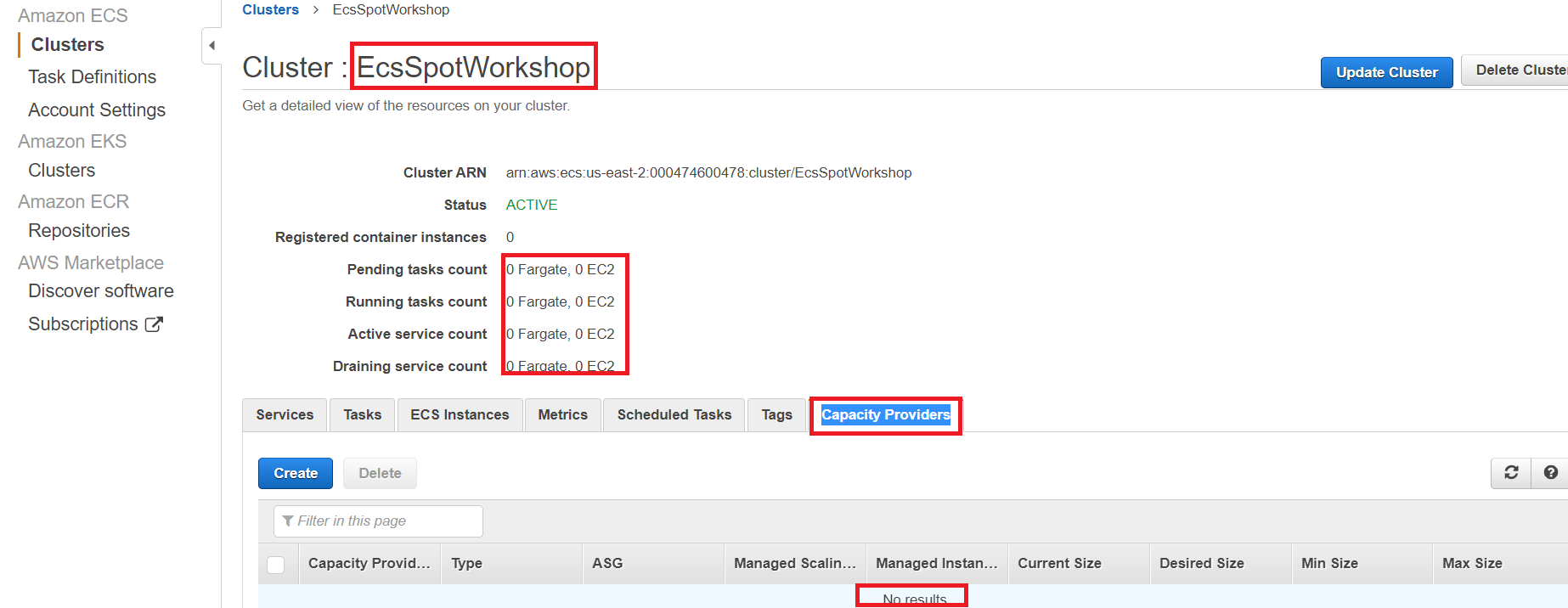Sort by Current Size column header
Viewport: 1568px width, 608px height.
pyautogui.click(x=1079, y=564)
